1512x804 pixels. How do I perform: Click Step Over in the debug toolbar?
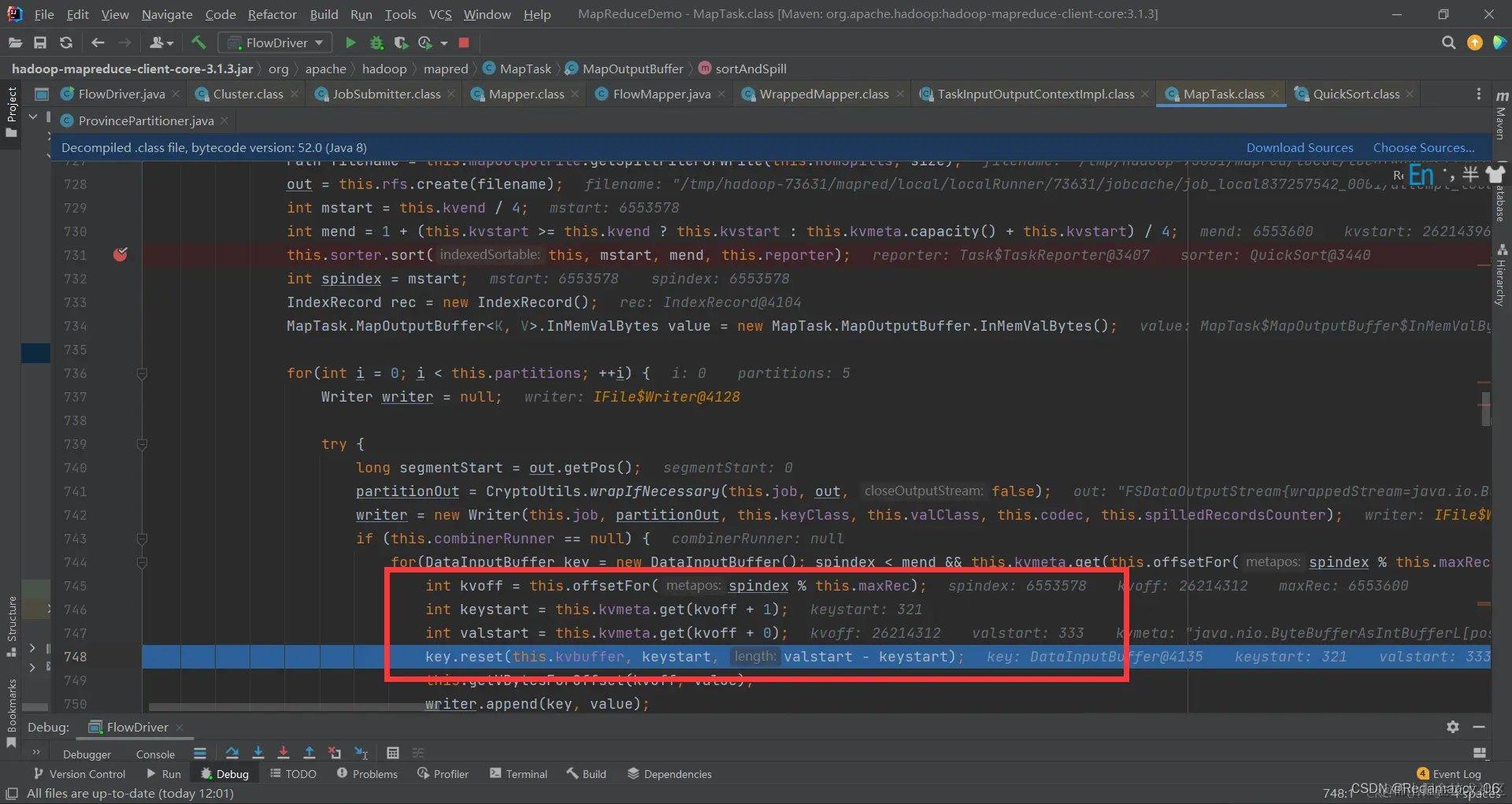point(232,753)
